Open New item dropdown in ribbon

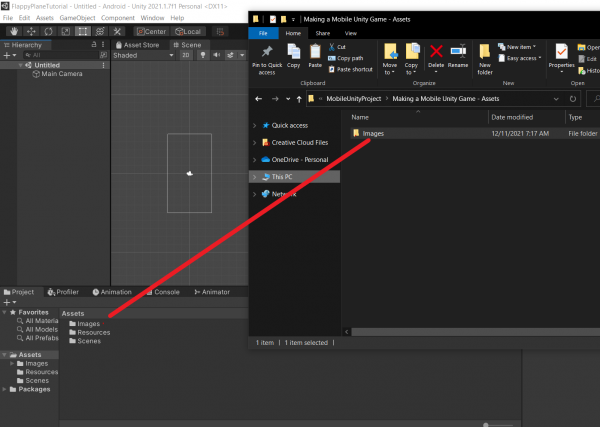[517, 47]
